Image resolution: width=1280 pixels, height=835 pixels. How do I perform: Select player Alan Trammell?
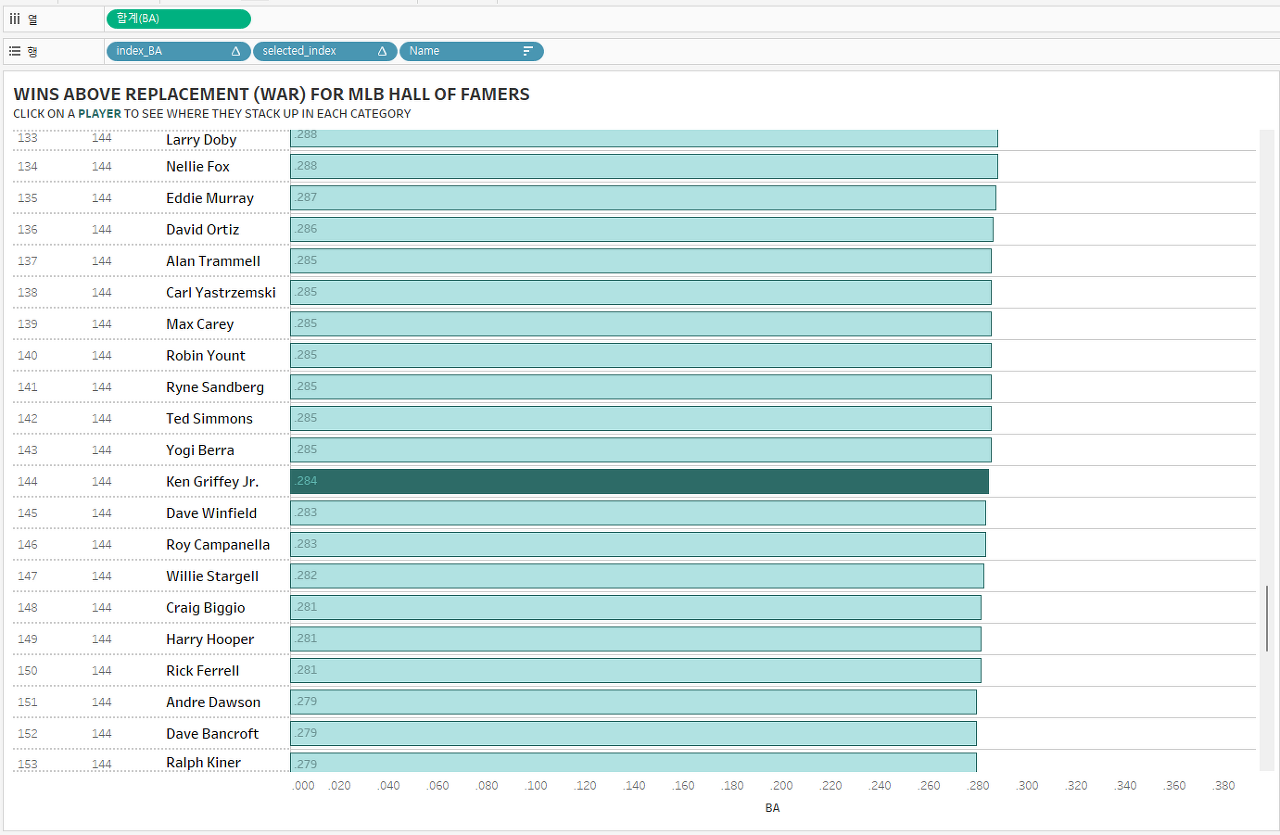[x=213, y=261]
